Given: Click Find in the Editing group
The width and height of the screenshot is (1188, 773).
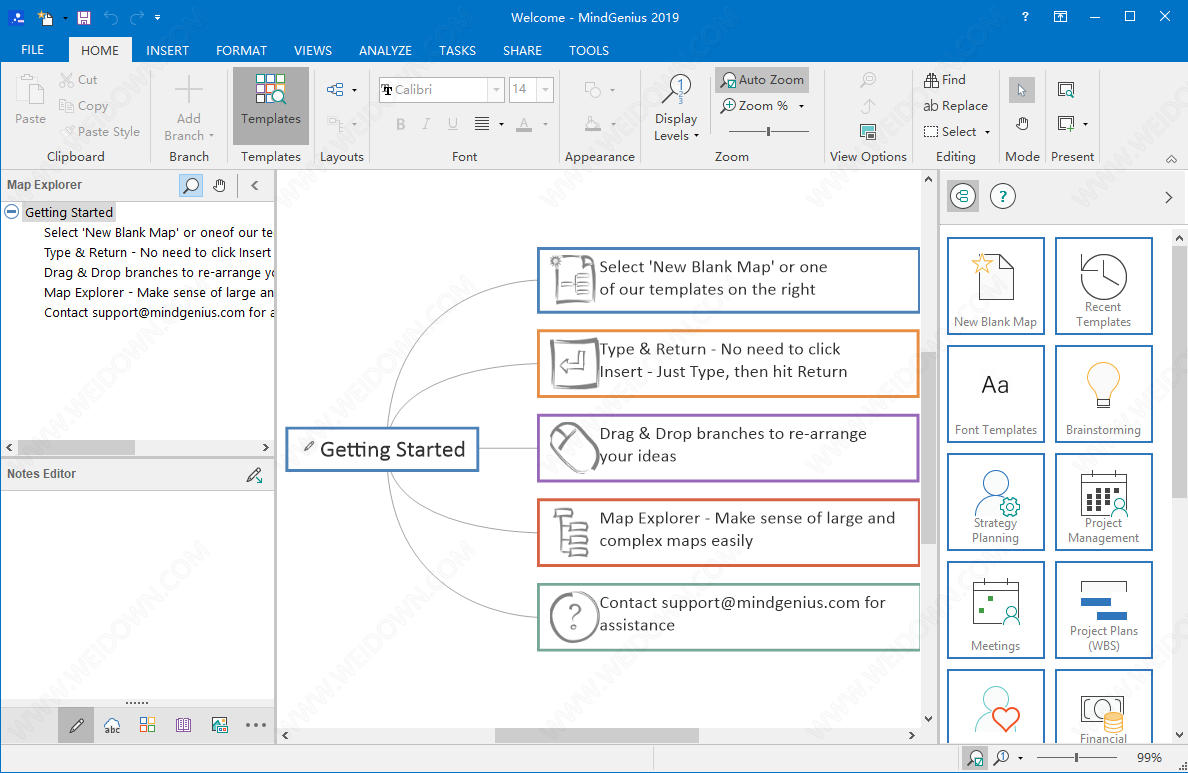Looking at the screenshot, I should [x=945, y=80].
